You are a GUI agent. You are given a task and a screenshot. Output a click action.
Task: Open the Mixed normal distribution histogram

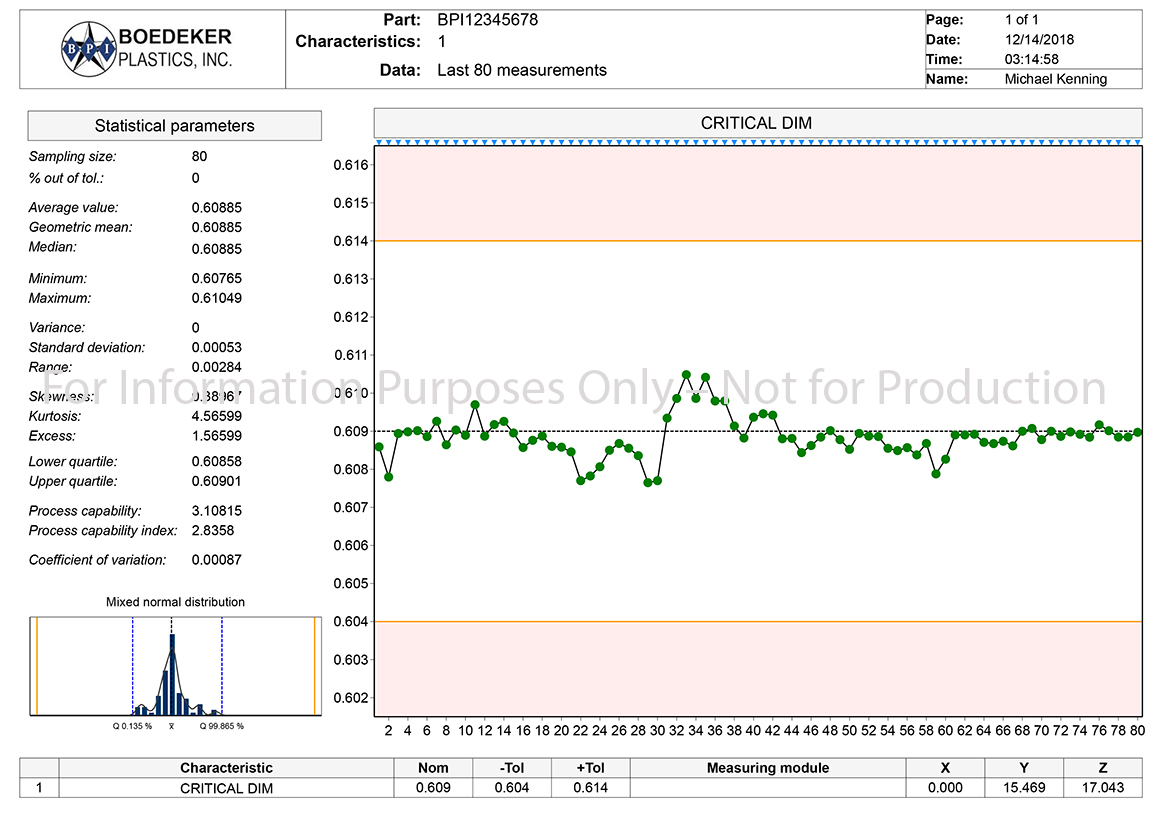[175, 668]
